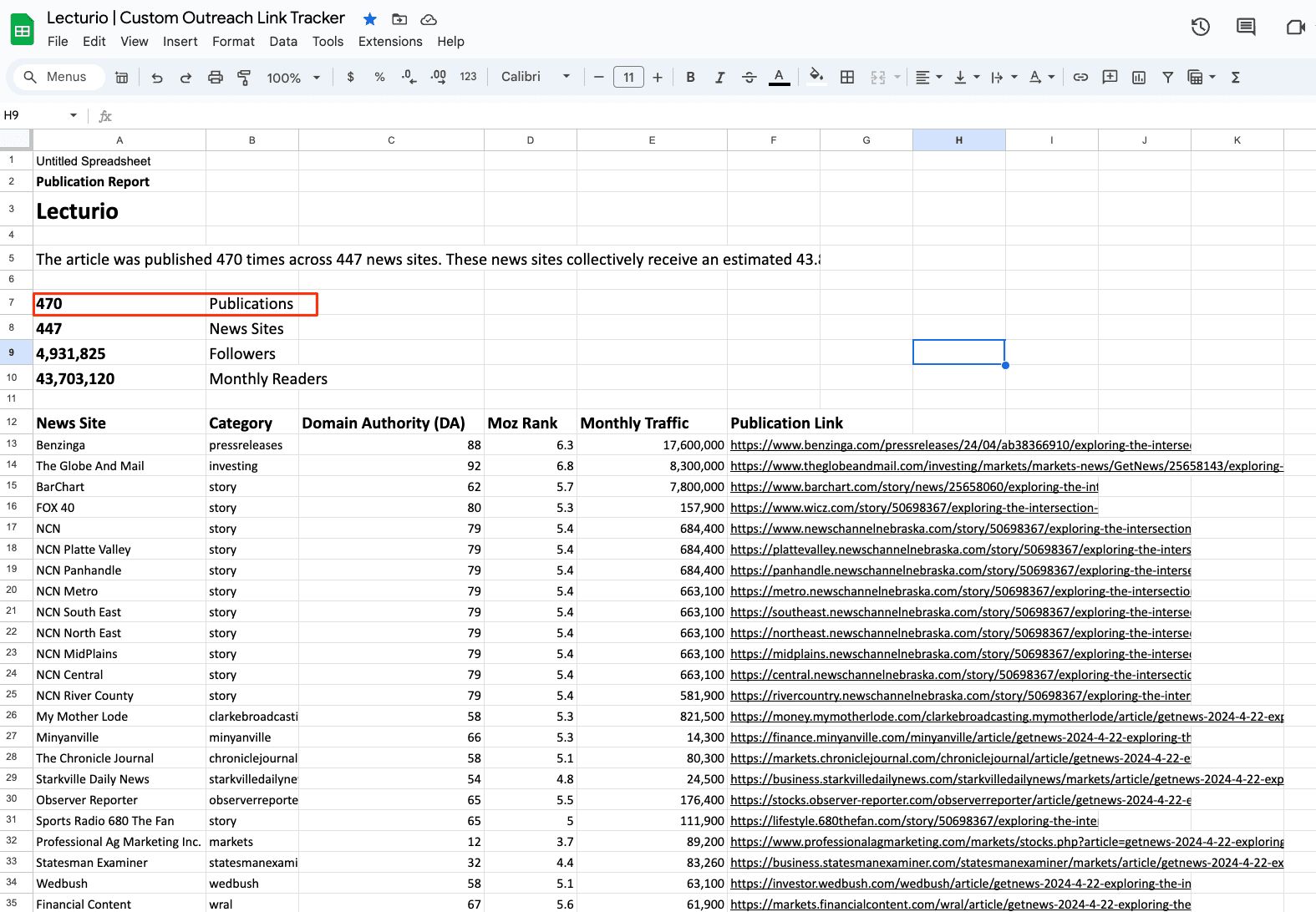The image size is (1316, 912).
Task: Open filter views dropdown
Action: 1202,77
